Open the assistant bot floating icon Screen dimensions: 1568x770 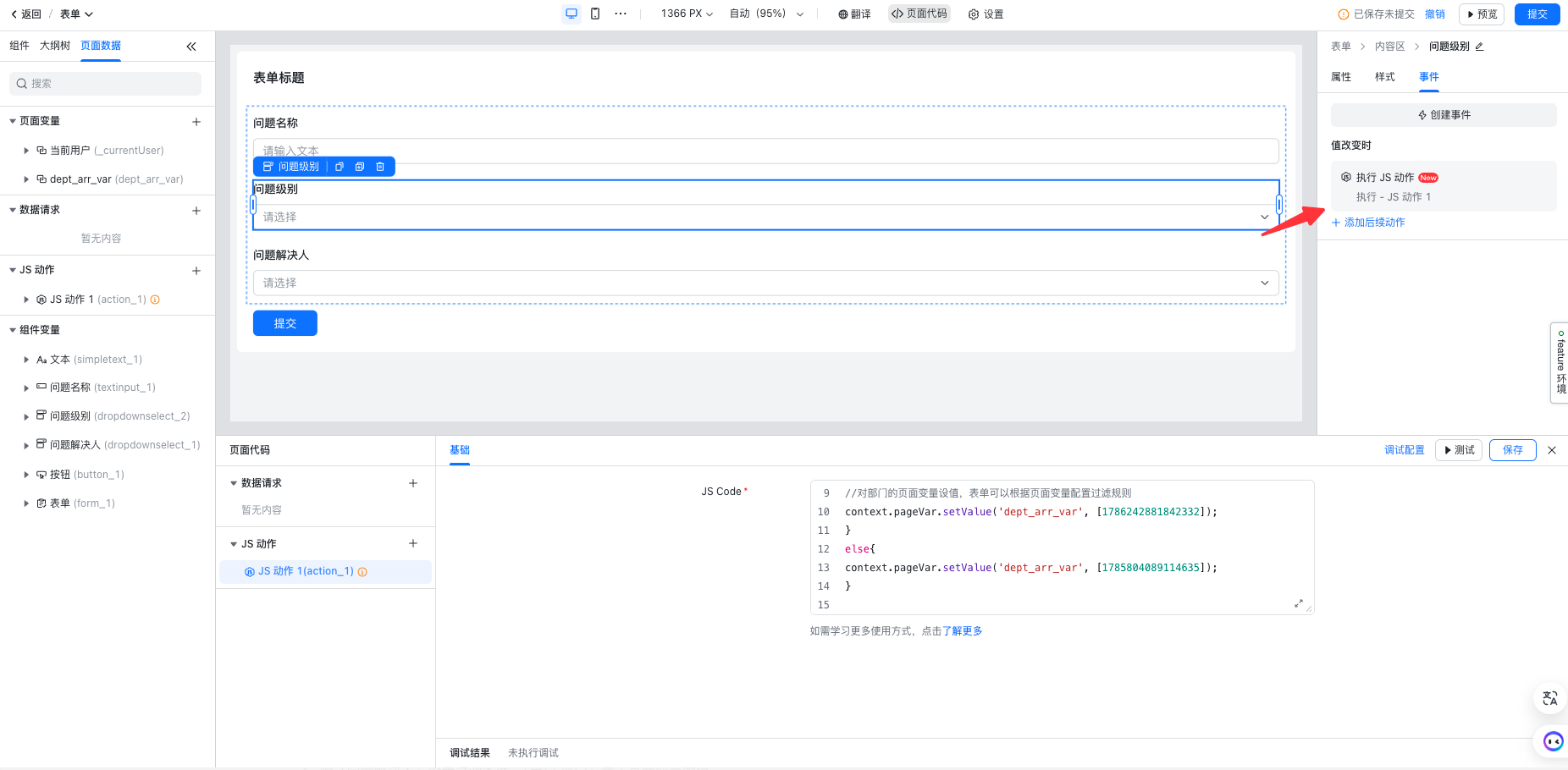pyautogui.click(x=1553, y=741)
